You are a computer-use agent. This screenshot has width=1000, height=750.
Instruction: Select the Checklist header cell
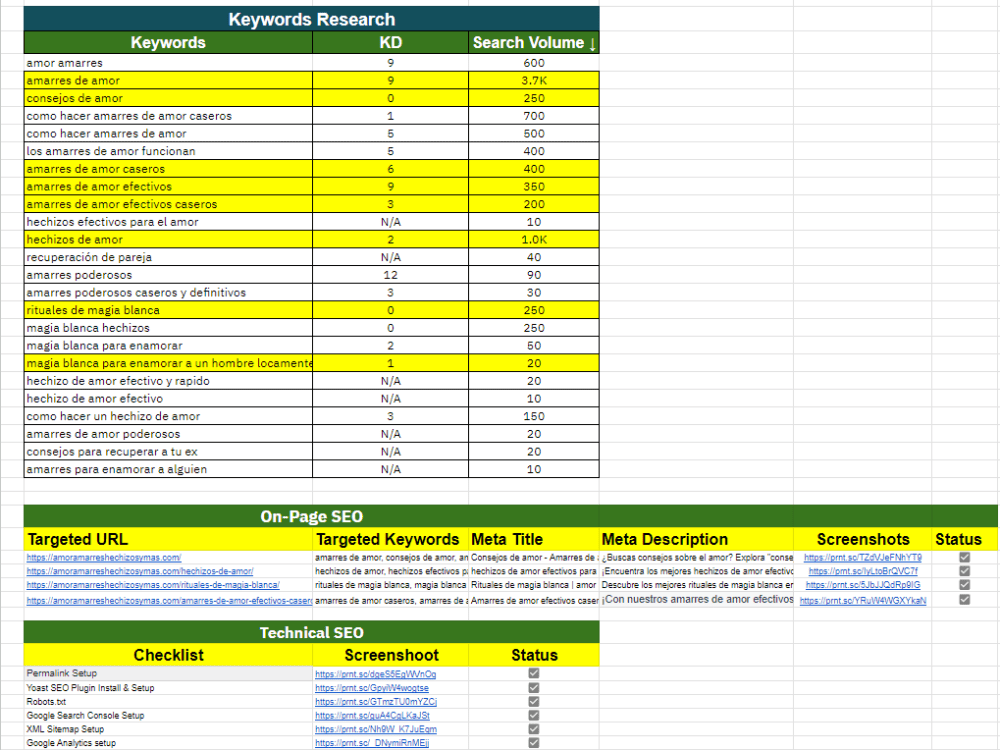(x=168, y=655)
